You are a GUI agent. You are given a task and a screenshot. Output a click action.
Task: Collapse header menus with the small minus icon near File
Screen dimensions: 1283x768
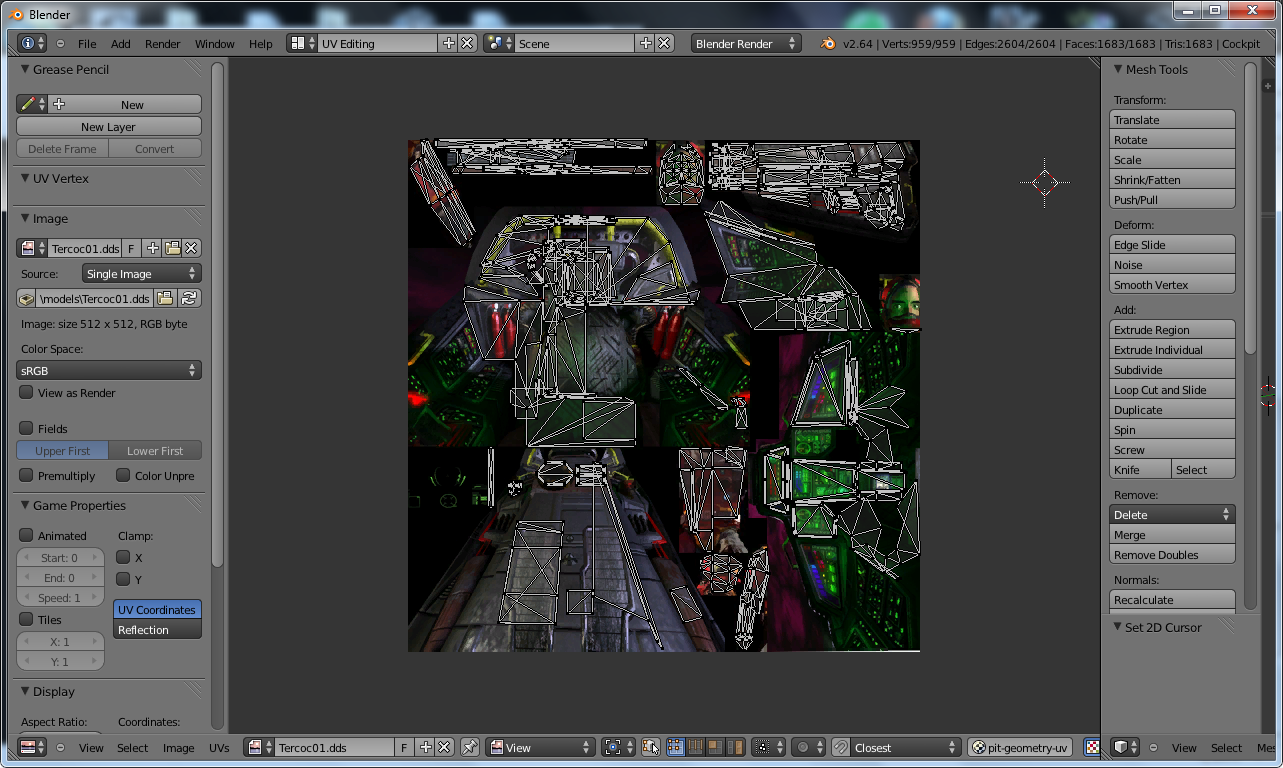[61, 44]
